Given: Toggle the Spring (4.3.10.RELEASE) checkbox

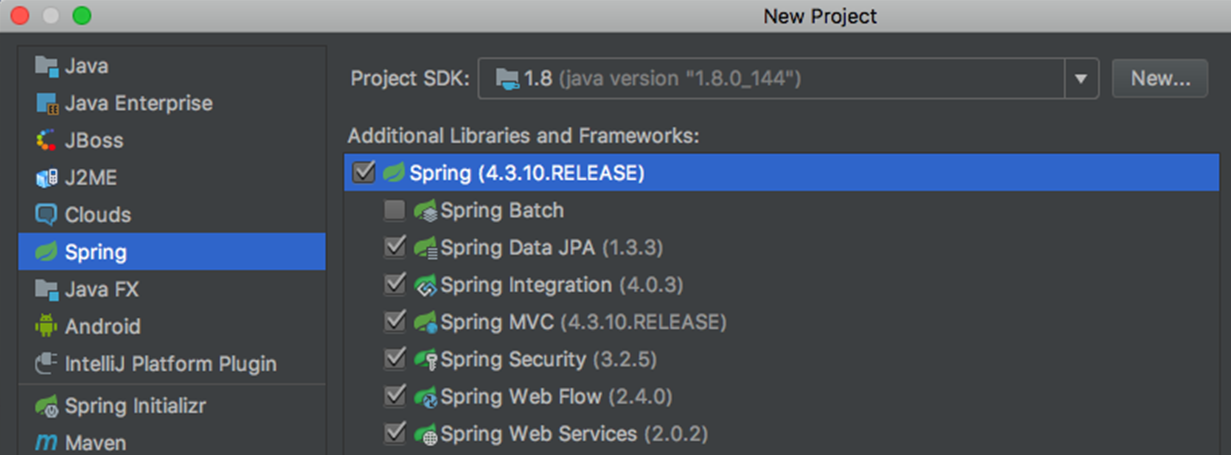Looking at the screenshot, I should (364, 173).
